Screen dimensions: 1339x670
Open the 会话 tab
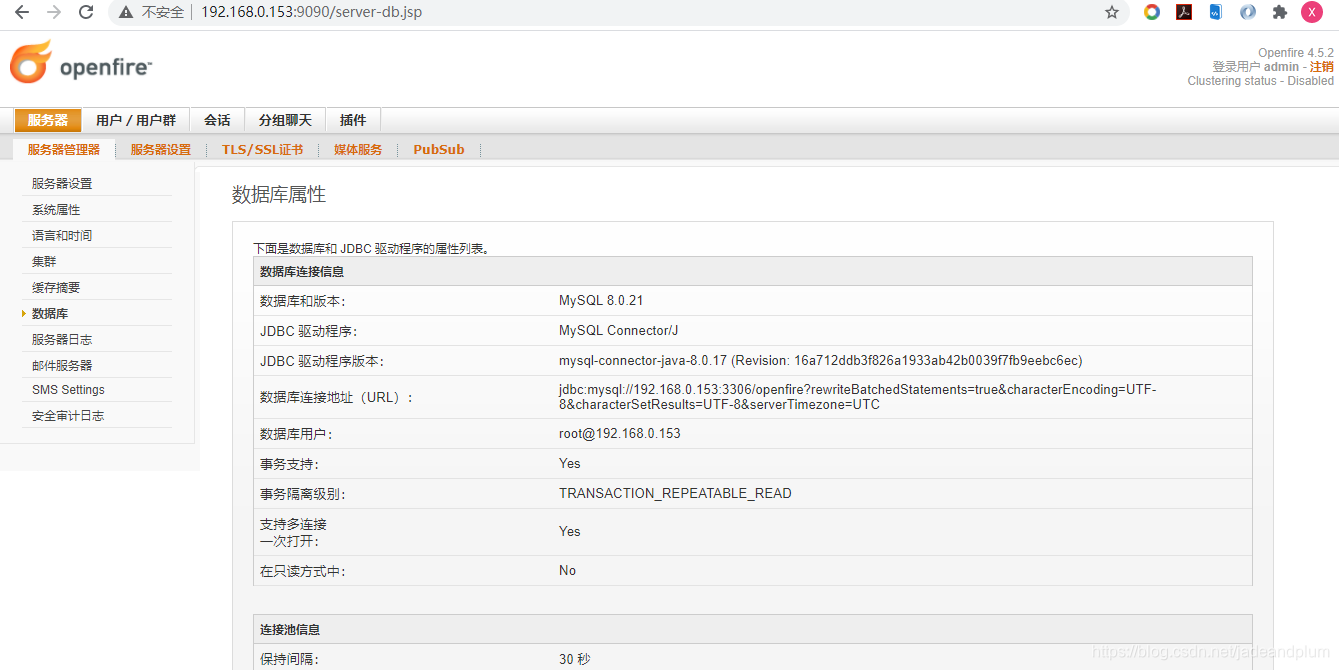[218, 120]
